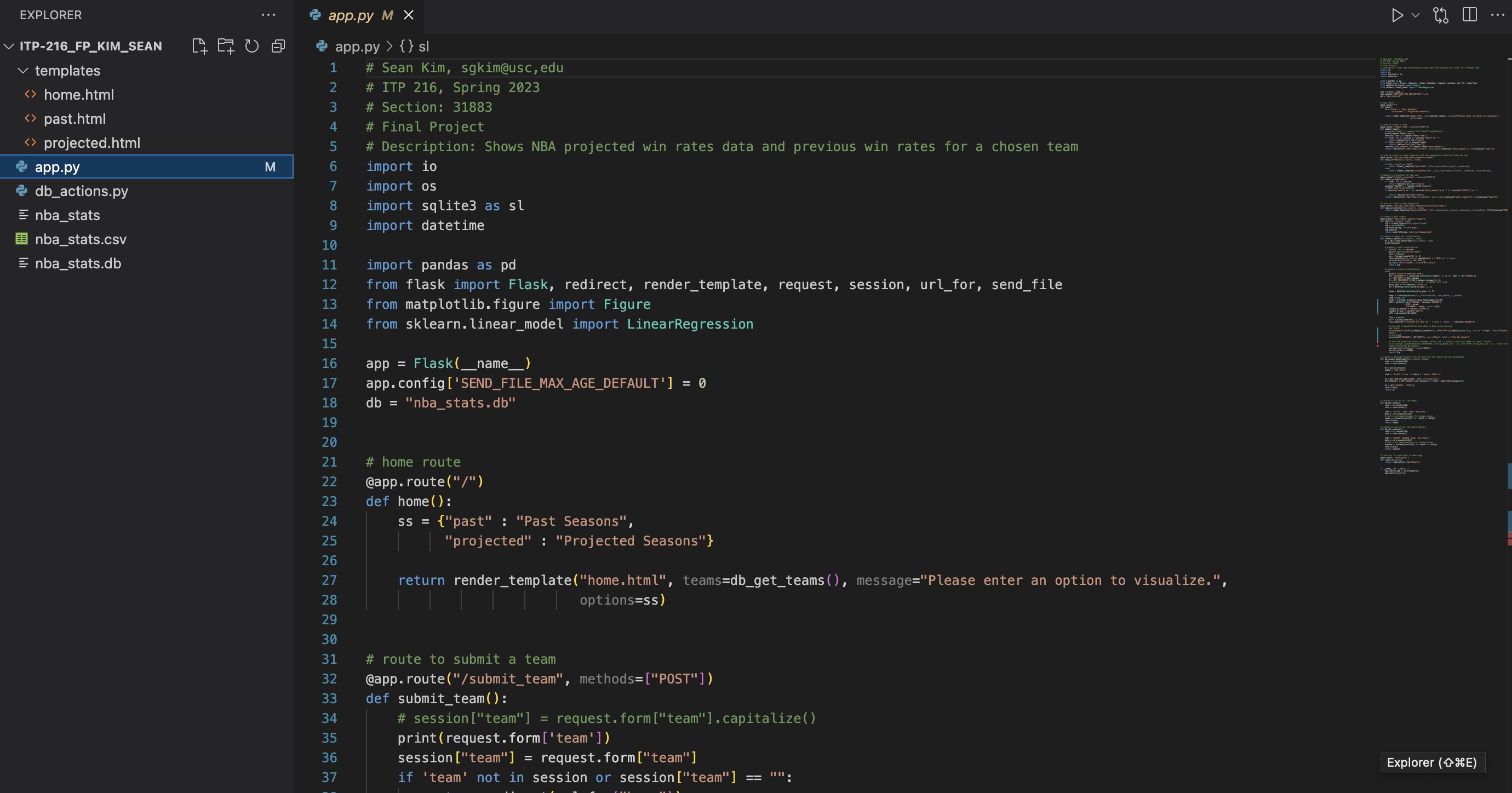Click 'Flask(__name__)' on line 16
Screen dimensions: 1512x793
(472, 363)
